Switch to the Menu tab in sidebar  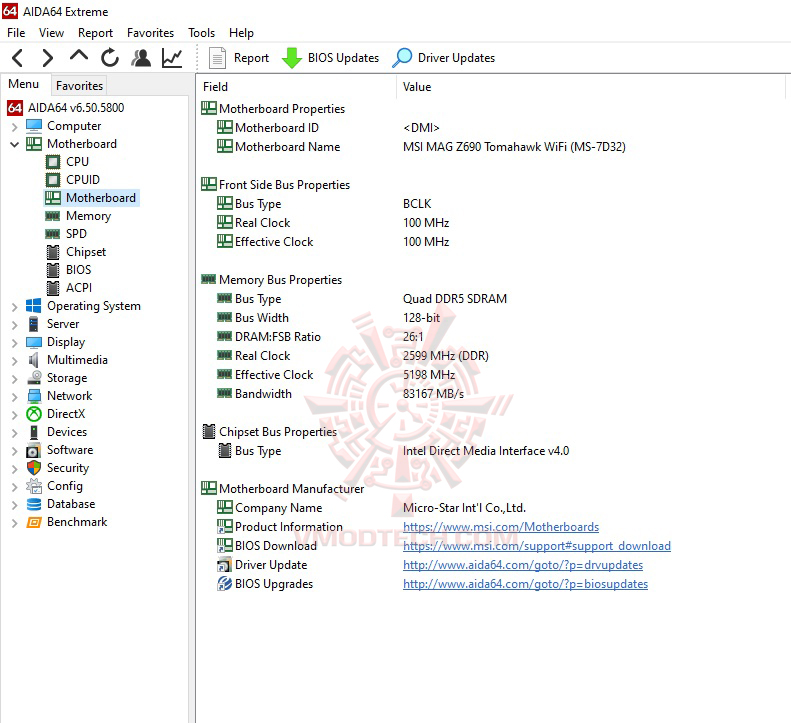[24, 84]
